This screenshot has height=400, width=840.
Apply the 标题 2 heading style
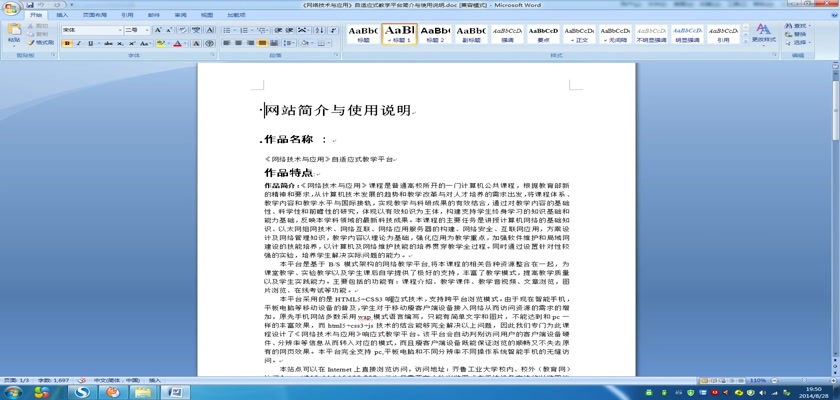tap(436, 34)
